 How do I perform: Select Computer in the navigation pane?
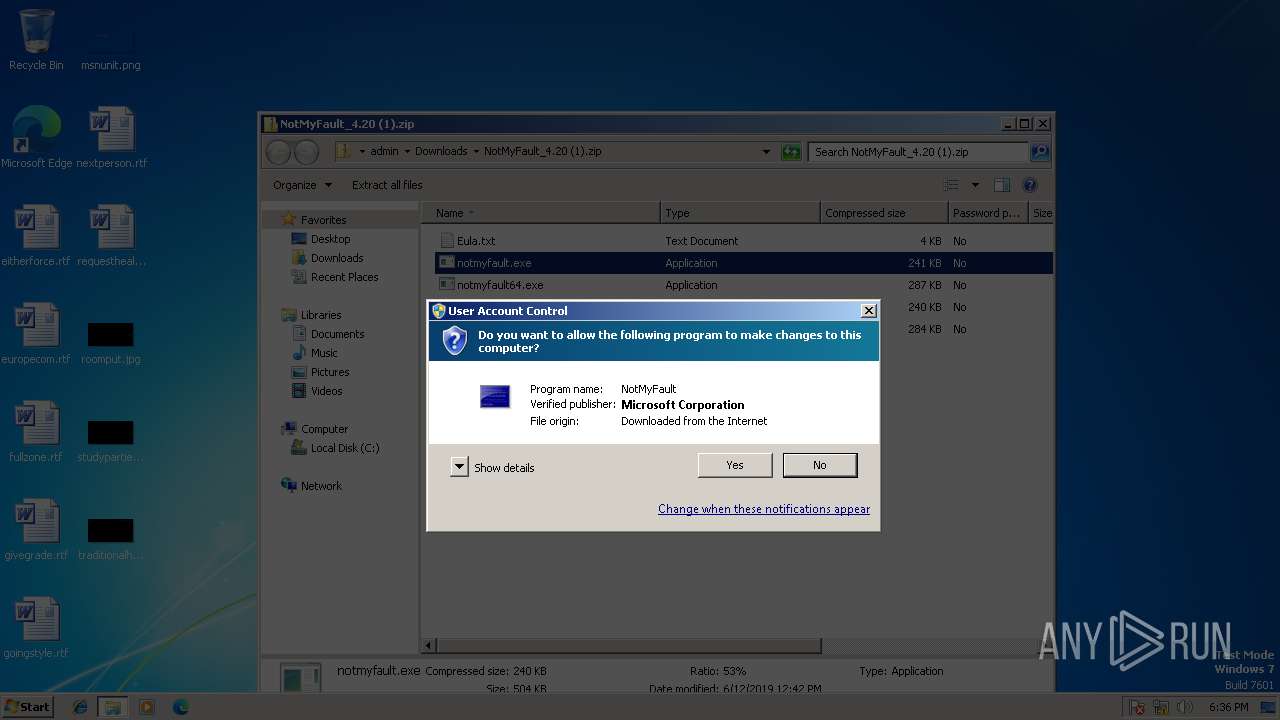coord(324,429)
